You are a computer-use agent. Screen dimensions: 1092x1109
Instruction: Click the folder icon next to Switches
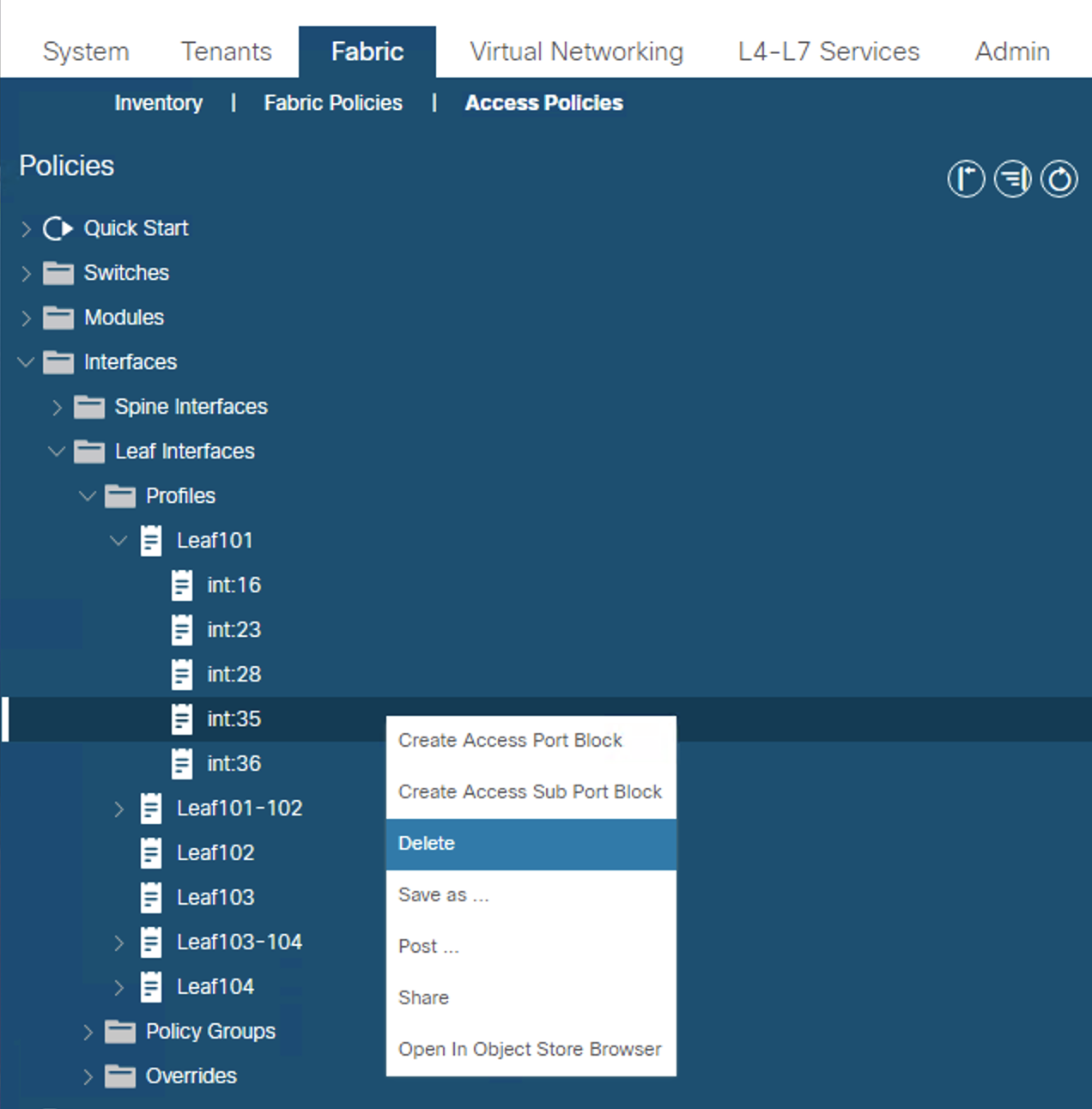(58, 272)
